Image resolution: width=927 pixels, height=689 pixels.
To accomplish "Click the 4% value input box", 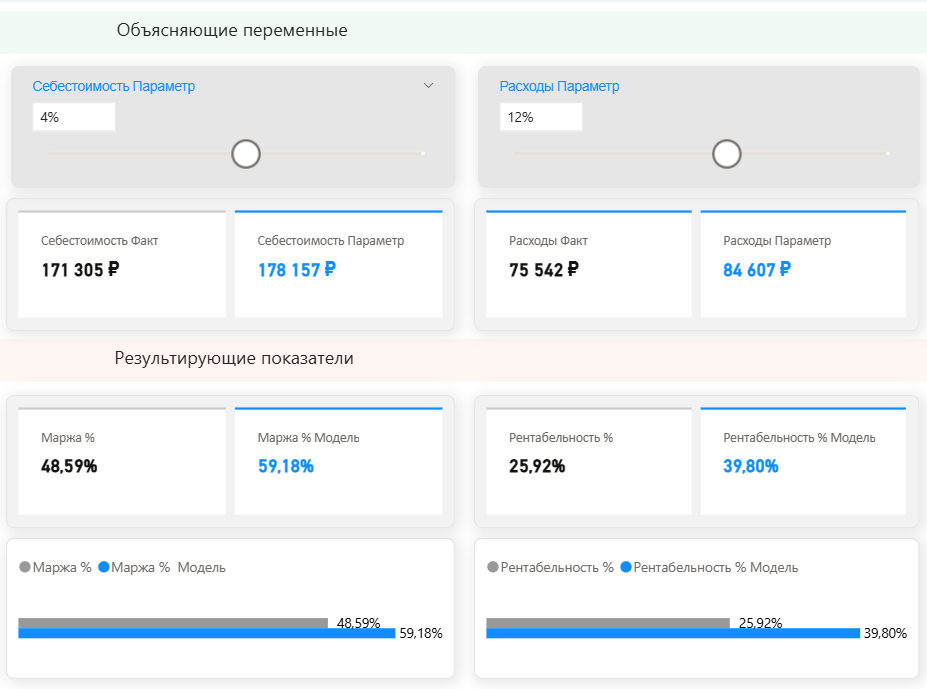I will (74, 117).
